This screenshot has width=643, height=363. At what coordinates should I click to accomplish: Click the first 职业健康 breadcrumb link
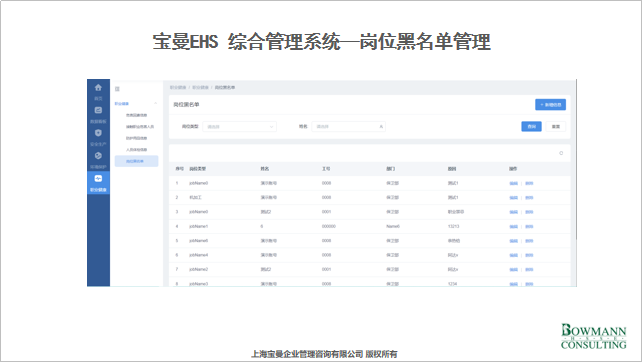[178, 87]
